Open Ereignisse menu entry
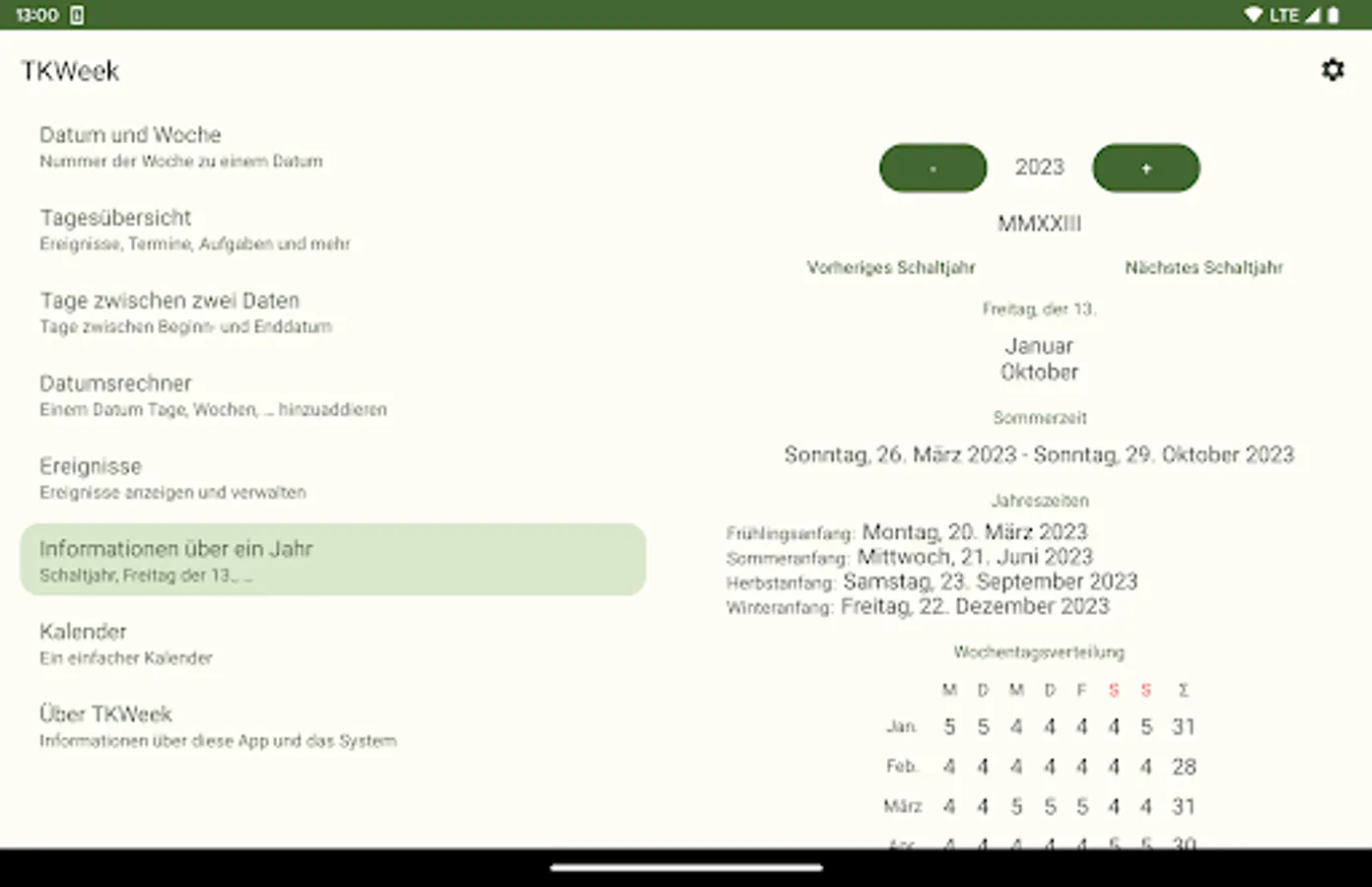The width and height of the screenshot is (1372, 887). coord(333,477)
